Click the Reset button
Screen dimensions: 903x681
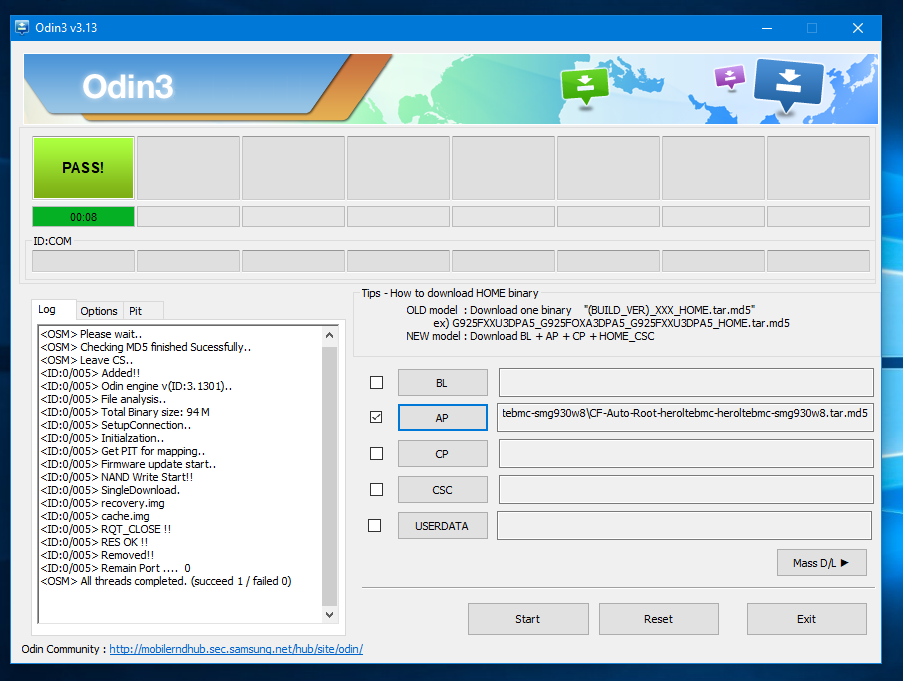[x=658, y=619]
